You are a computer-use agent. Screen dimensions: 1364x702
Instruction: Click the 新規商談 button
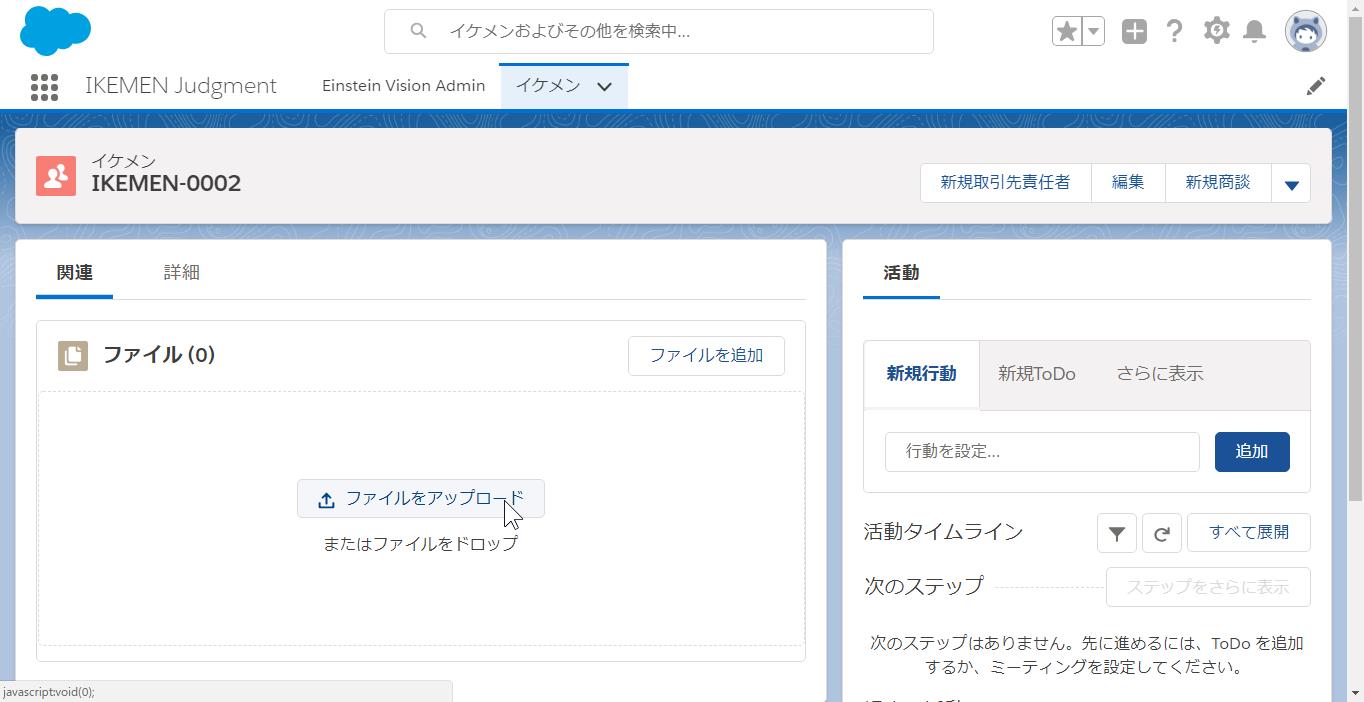(1218, 183)
